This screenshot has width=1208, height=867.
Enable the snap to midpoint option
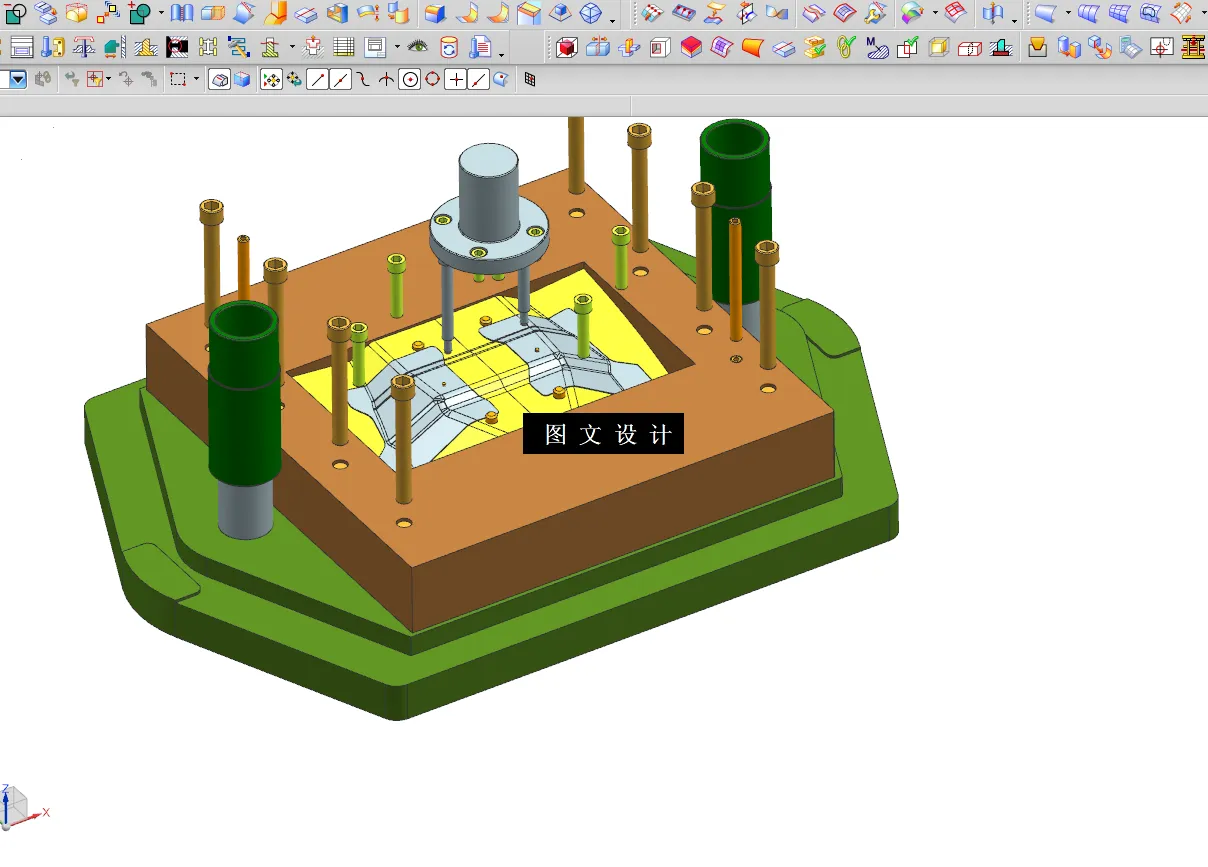(341, 80)
